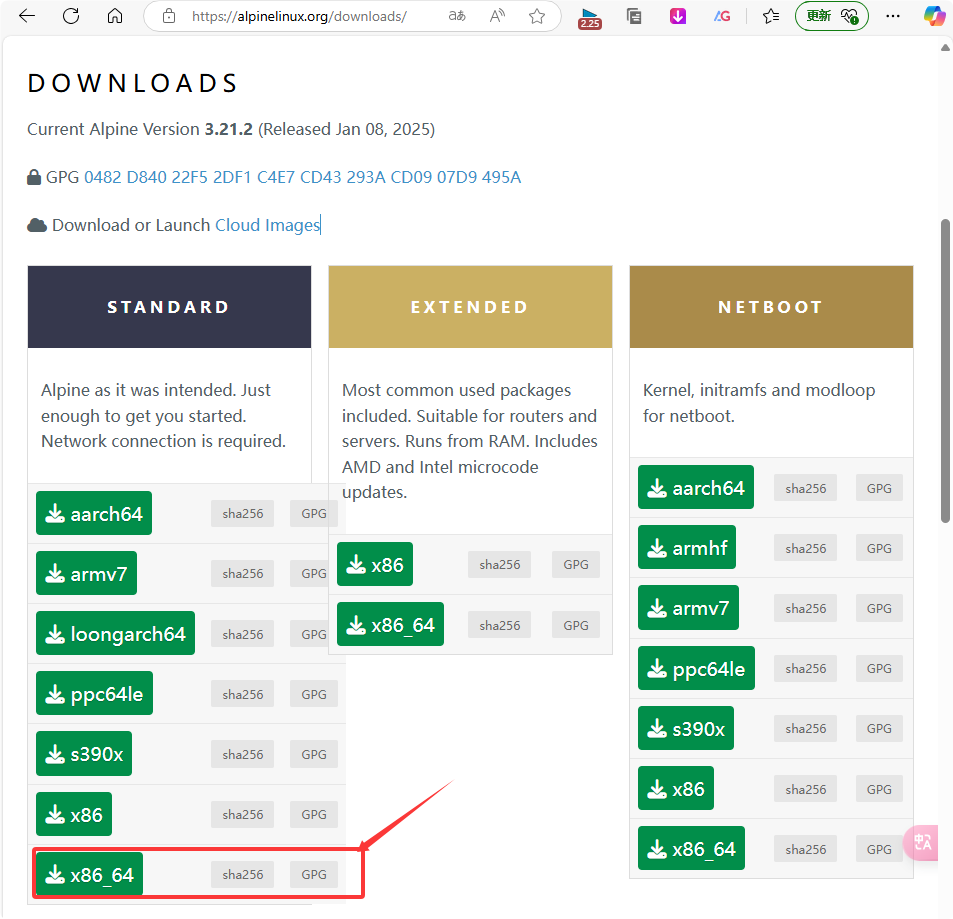Open the 2.25 badge extension
Viewport: 953px width, 919px height.
point(590,18)
